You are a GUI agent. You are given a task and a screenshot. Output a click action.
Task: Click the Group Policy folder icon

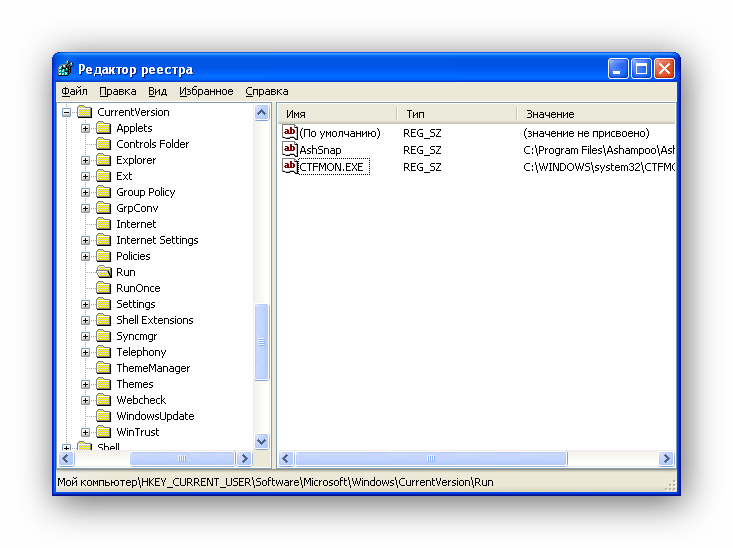pos(103,192)
